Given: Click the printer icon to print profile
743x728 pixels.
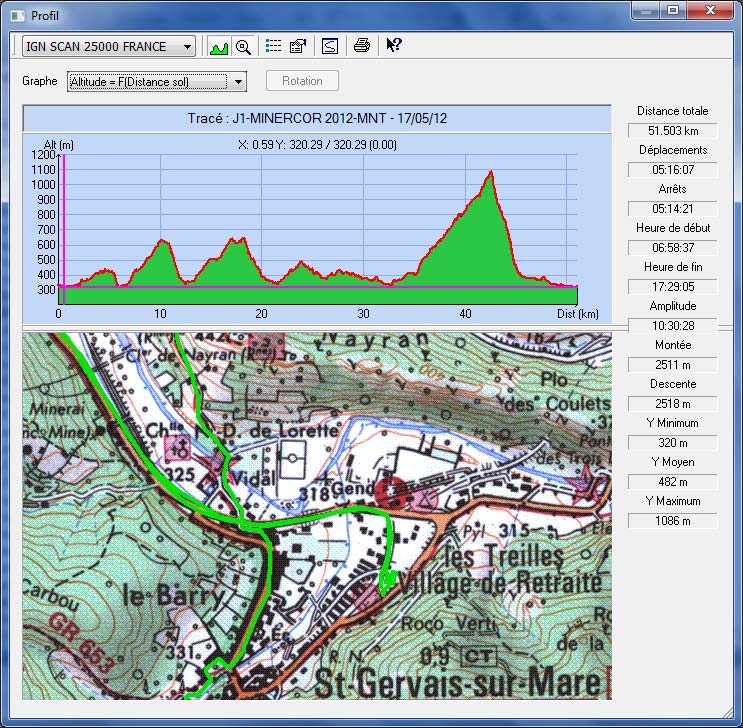Looking at the screenshot, I should 362,46.
